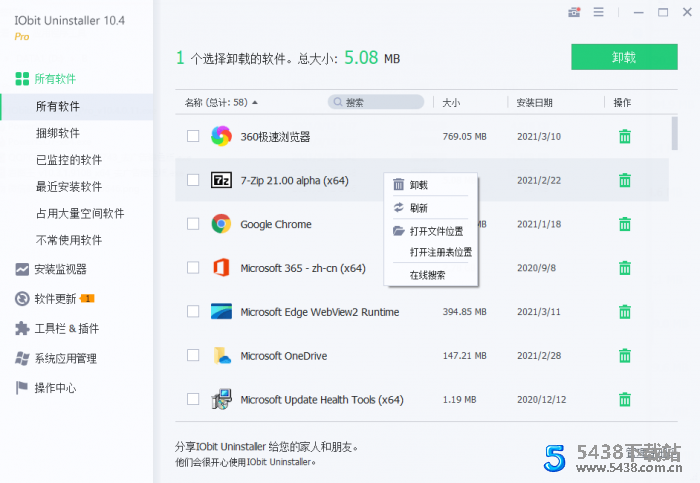Click the 分享IObit Uninstaller share text
The image size is (700, 483).
[x=267, y=447]
